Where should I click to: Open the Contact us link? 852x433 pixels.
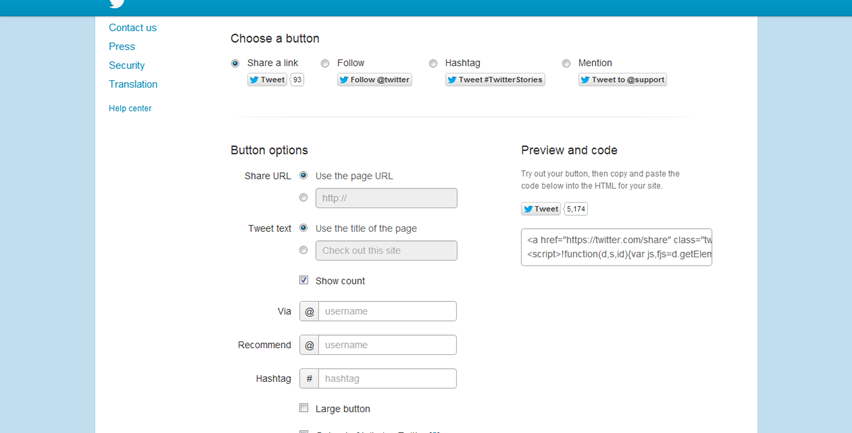133,28
